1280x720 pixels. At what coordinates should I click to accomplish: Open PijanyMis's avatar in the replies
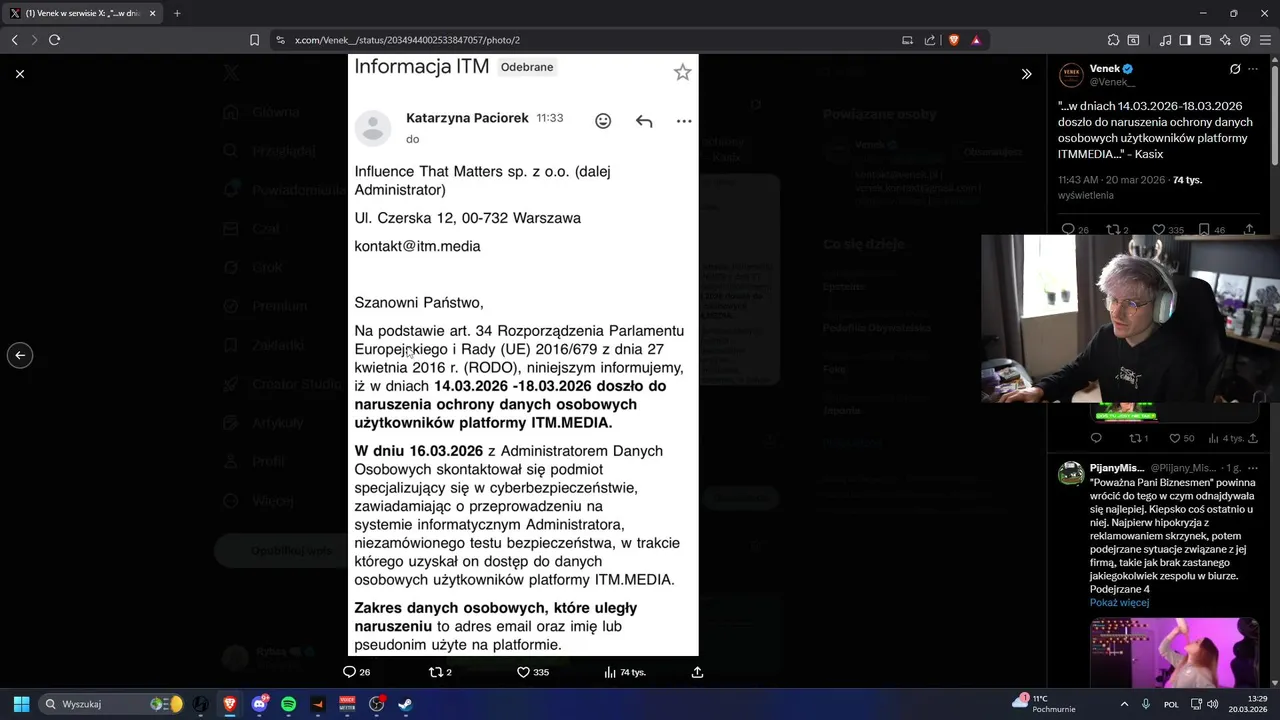(1071, 474)
